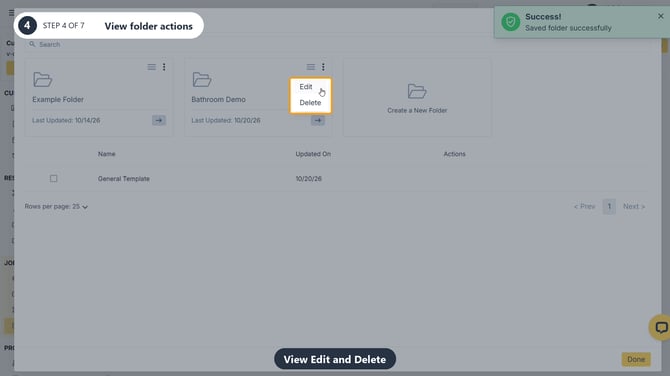Click Create a New Folder label
Viewport: 670px width, 376px height.
coord(417,110)
